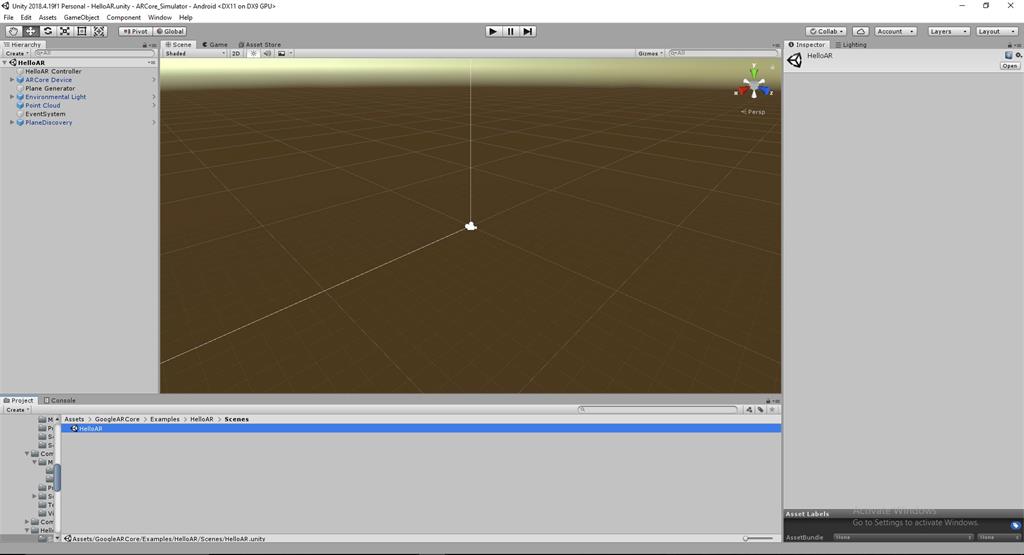
Task: Click the red X axis gizmo cone
Action: pyautogui.click(x=743, y=91)
